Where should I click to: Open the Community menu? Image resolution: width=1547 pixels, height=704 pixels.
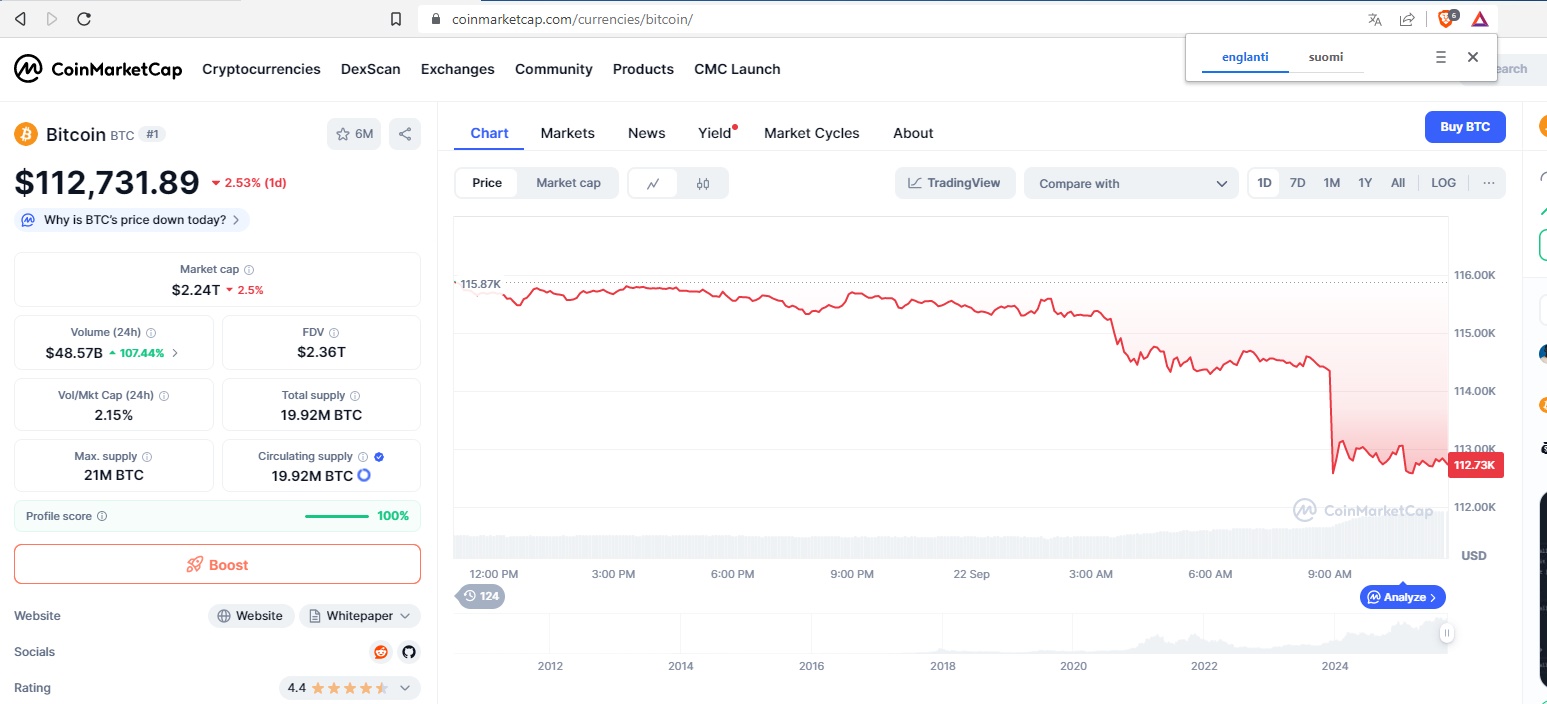(554, 69)
